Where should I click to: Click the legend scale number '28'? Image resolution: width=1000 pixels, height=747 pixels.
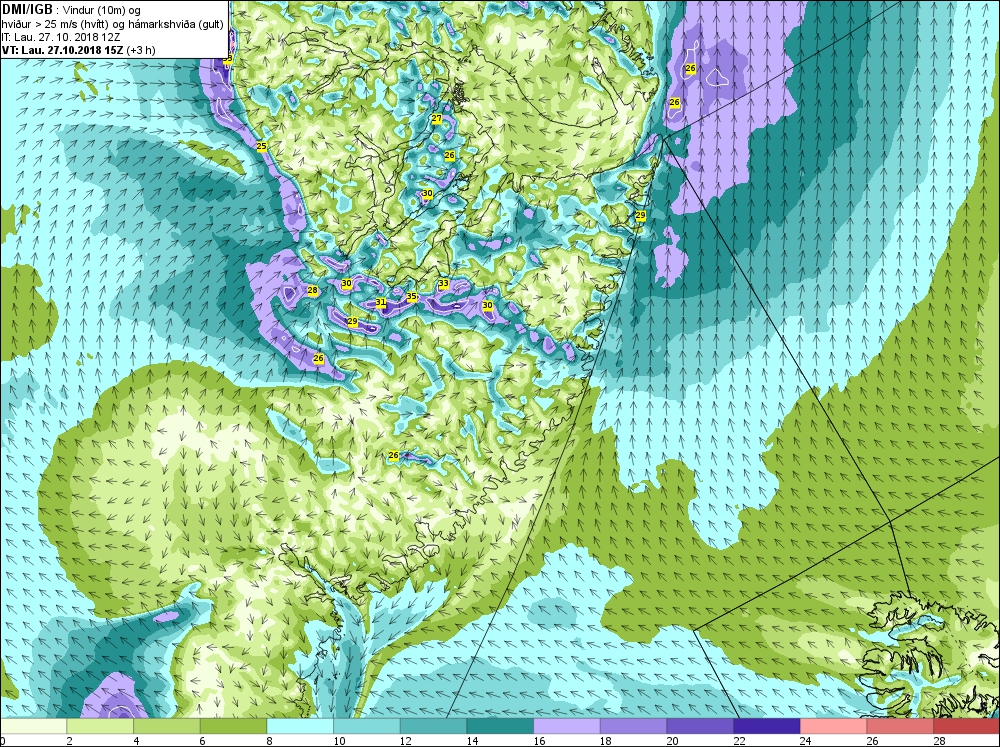[939, 741]
